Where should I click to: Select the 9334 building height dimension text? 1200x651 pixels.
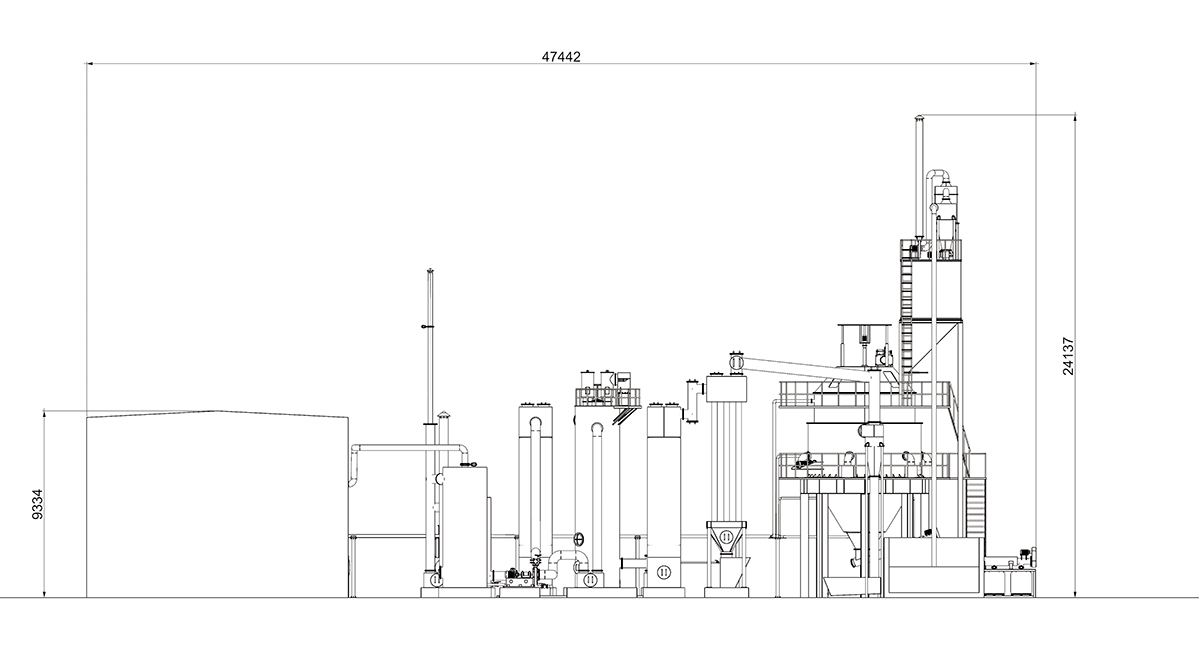[x=38, y=504]
